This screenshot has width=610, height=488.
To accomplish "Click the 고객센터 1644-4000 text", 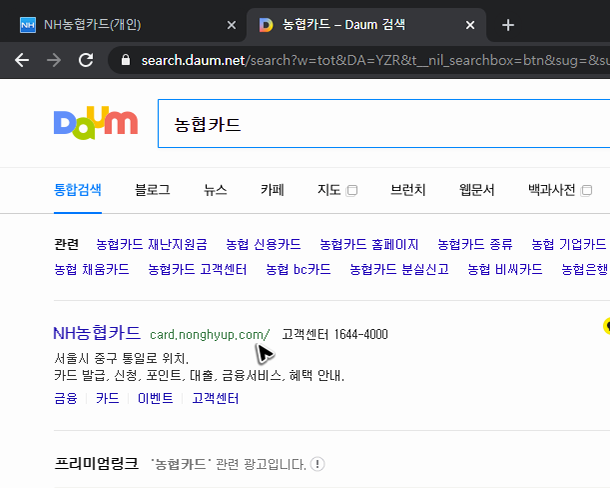I will pyautogui.click(x=335, y=334).
